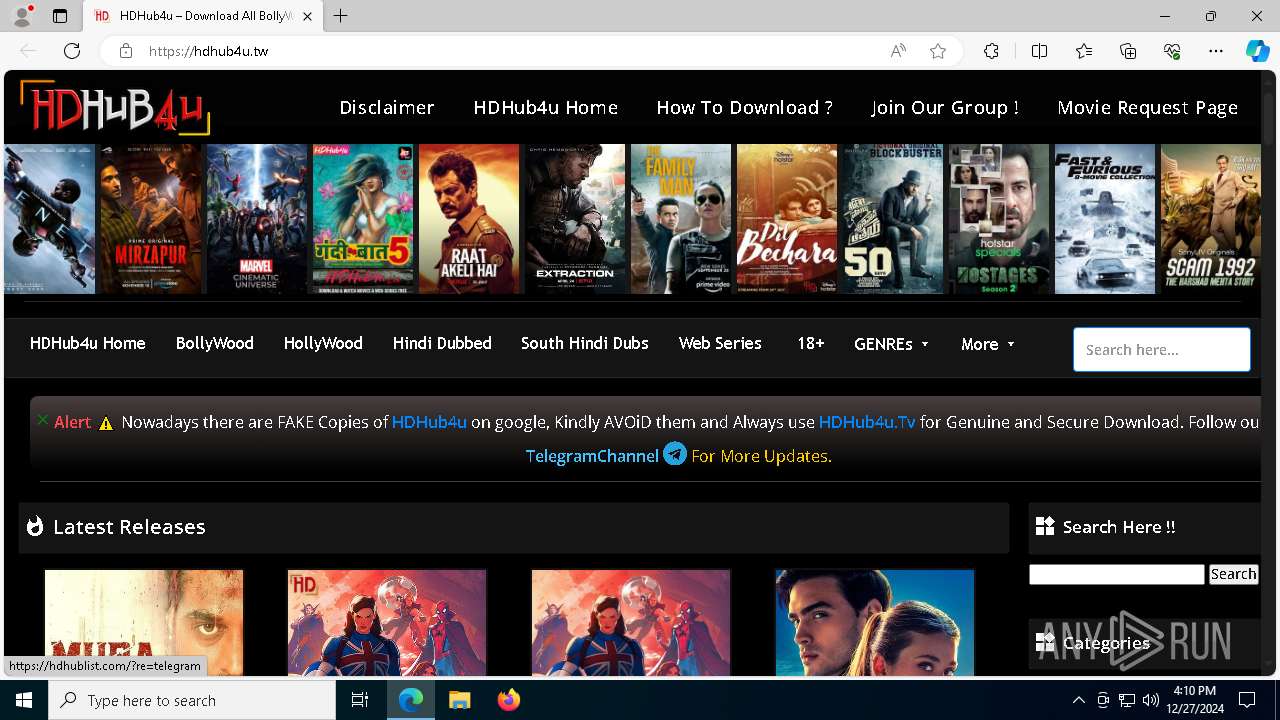
Task: Open Read aloud icon in address bar
Action: pos(898,51)
